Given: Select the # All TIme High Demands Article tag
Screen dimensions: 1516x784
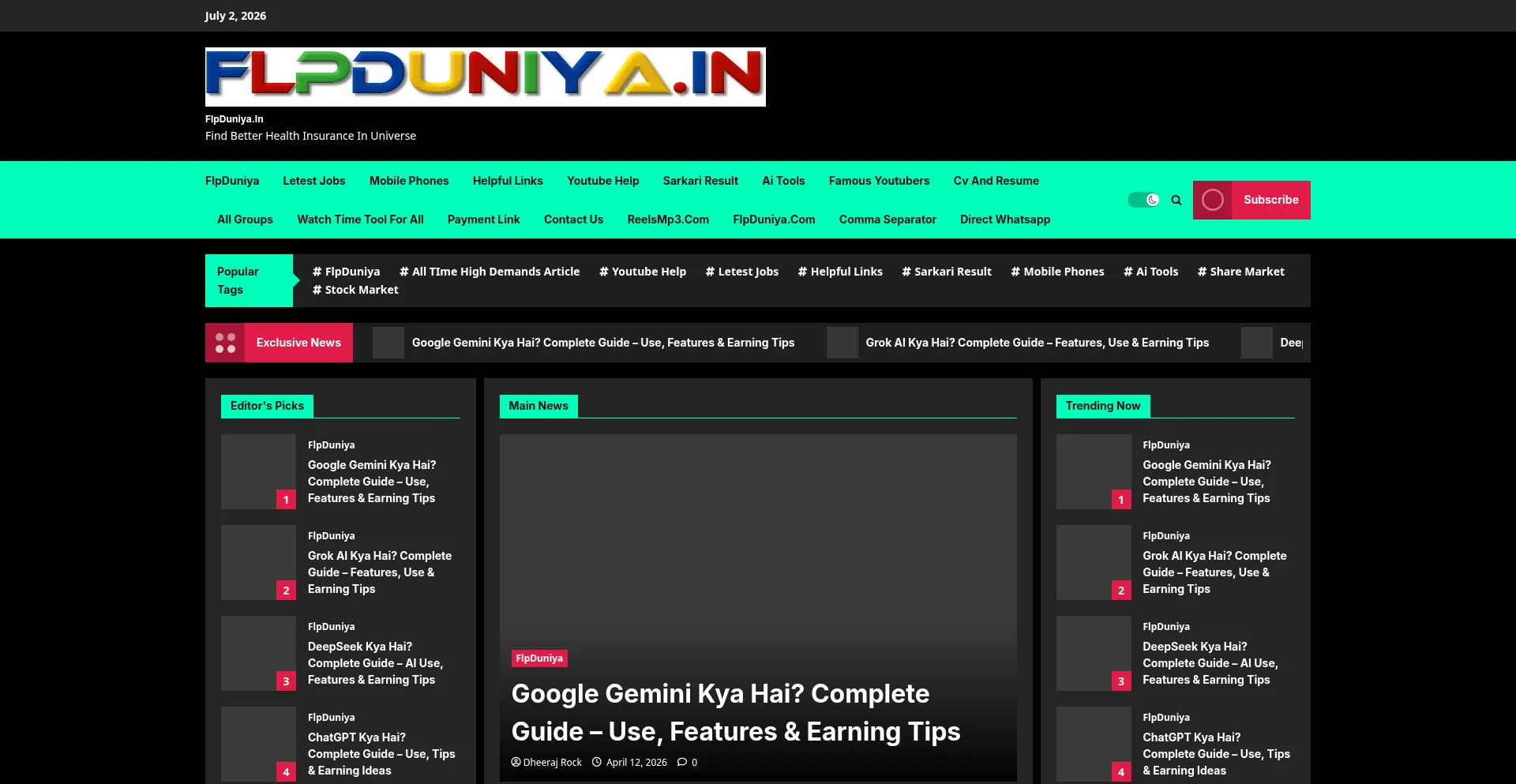Looking at the screenshot, I should point(490,272).
